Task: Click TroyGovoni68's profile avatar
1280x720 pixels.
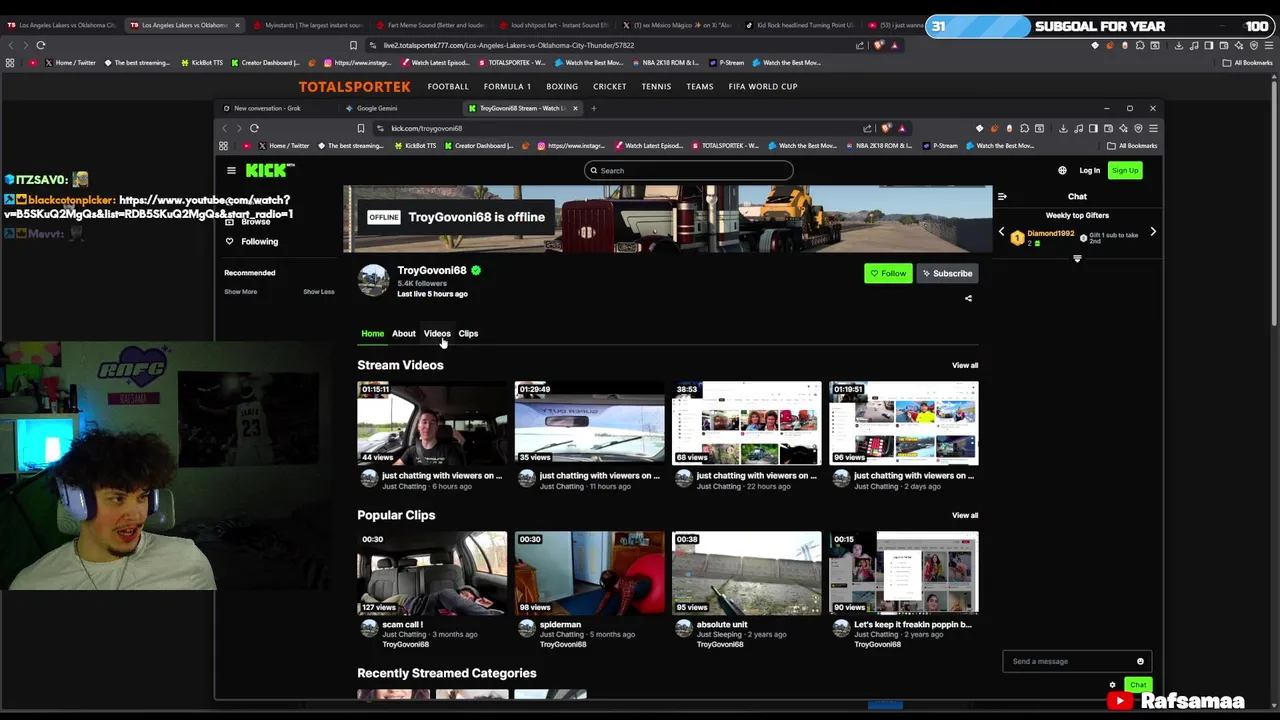Action: [373, 280]
